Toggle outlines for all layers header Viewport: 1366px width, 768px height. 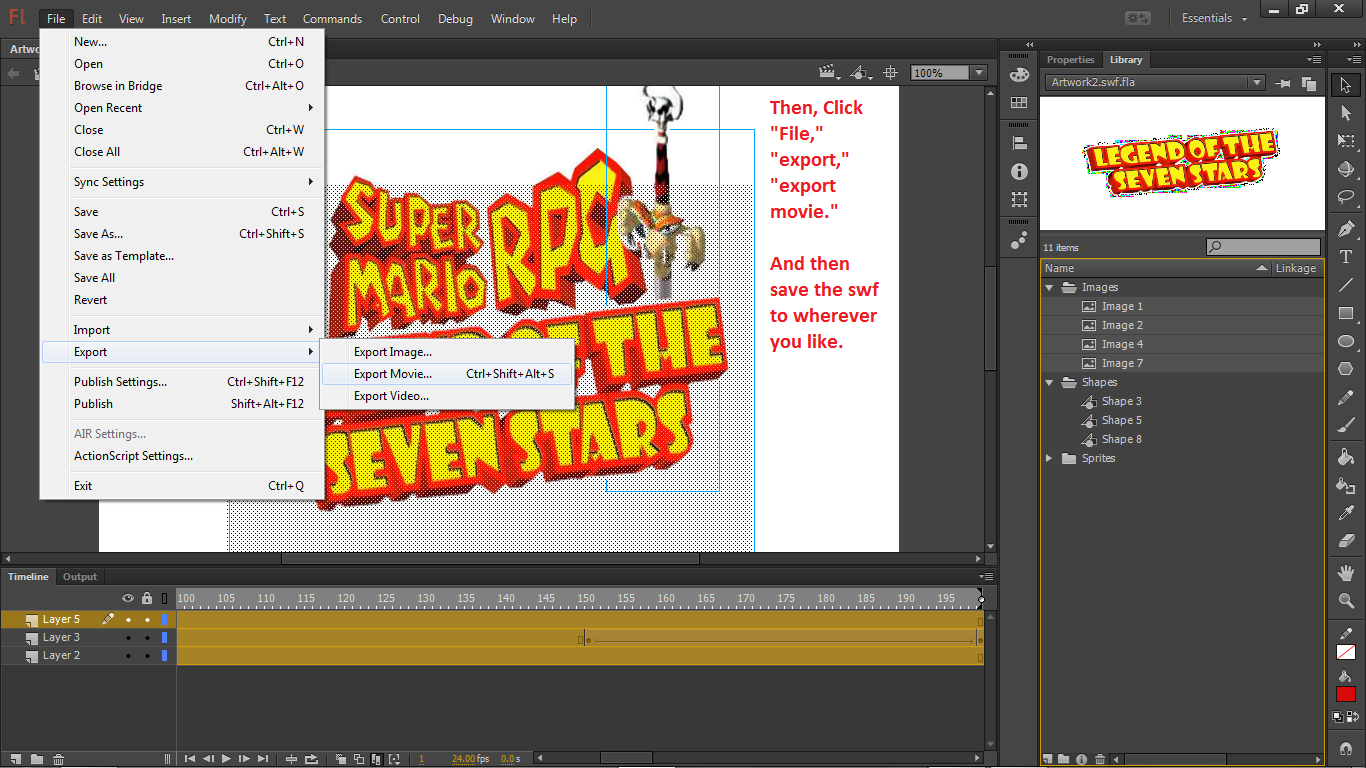tap(165, 599)
